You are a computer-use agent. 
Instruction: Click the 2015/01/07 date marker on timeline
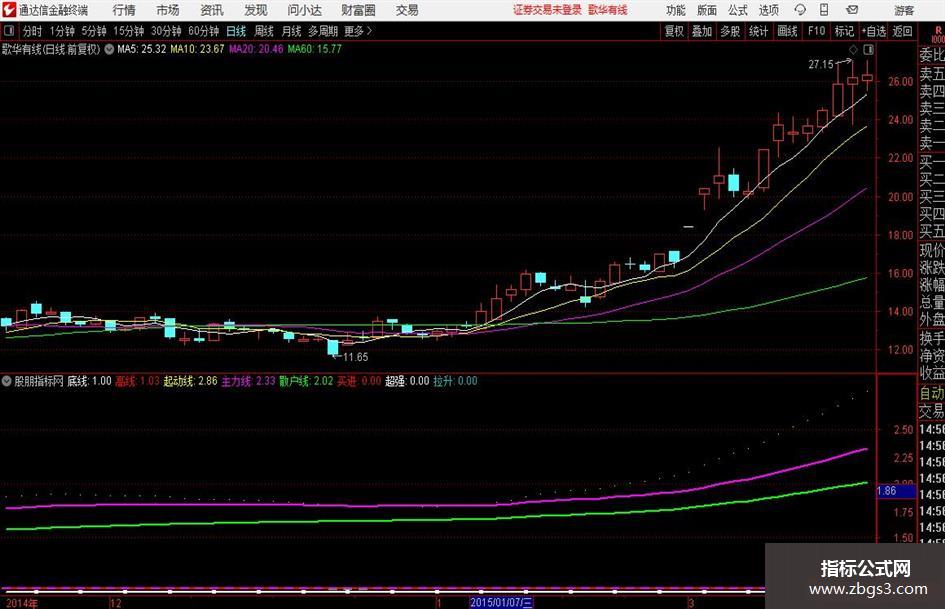pyautogui.click(x=501, y=603)
